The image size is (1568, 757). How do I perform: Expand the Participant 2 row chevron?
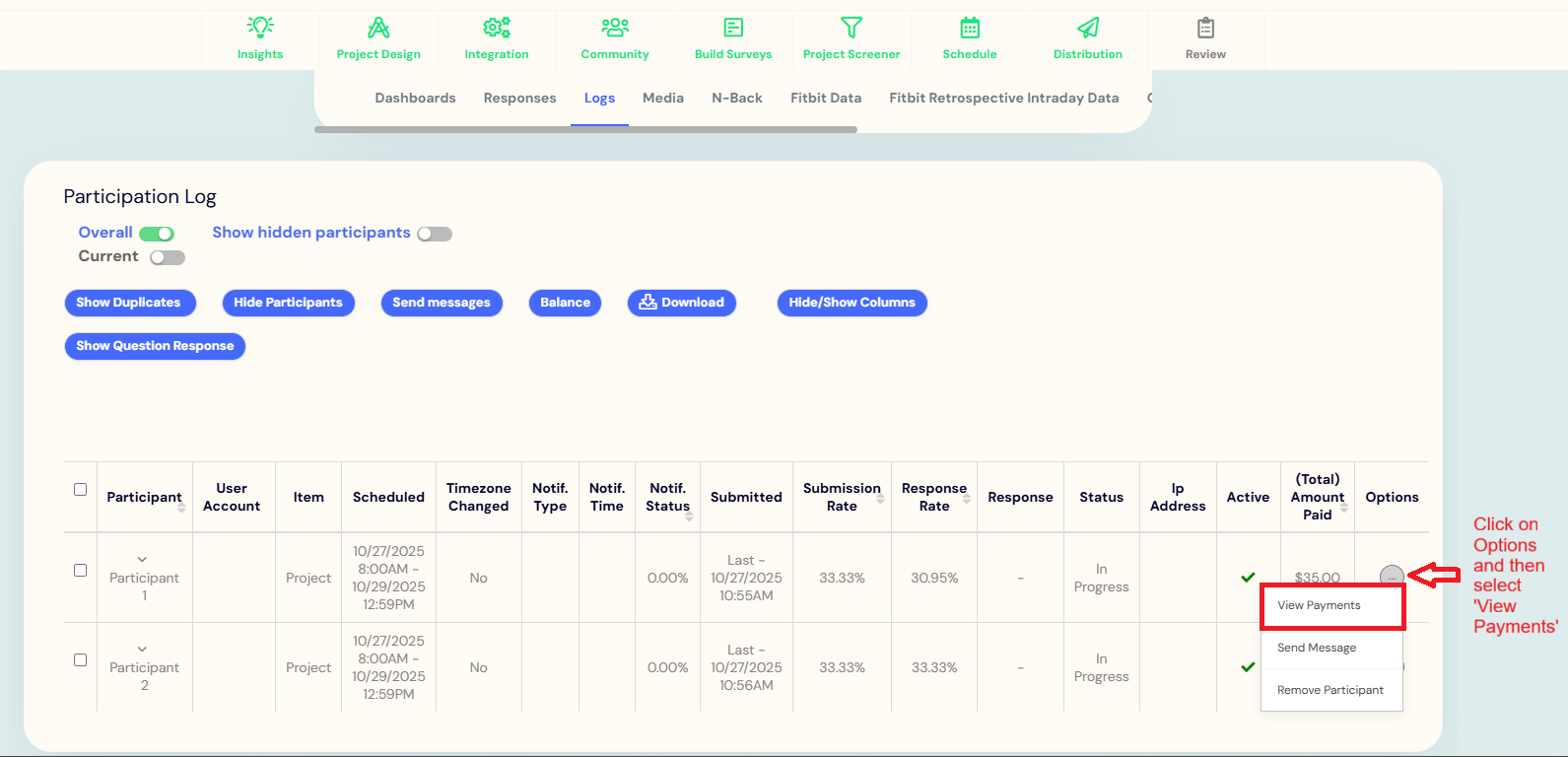[x=142, y=650]
